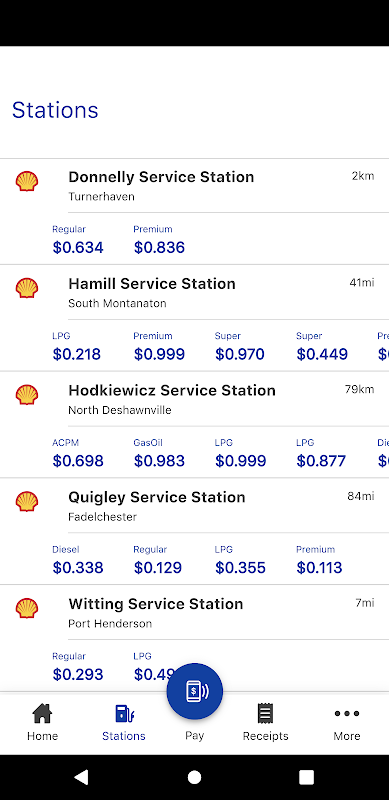Tap the Shell logo beside Hamill Service Station
The image size is (389, 800).
27,288
